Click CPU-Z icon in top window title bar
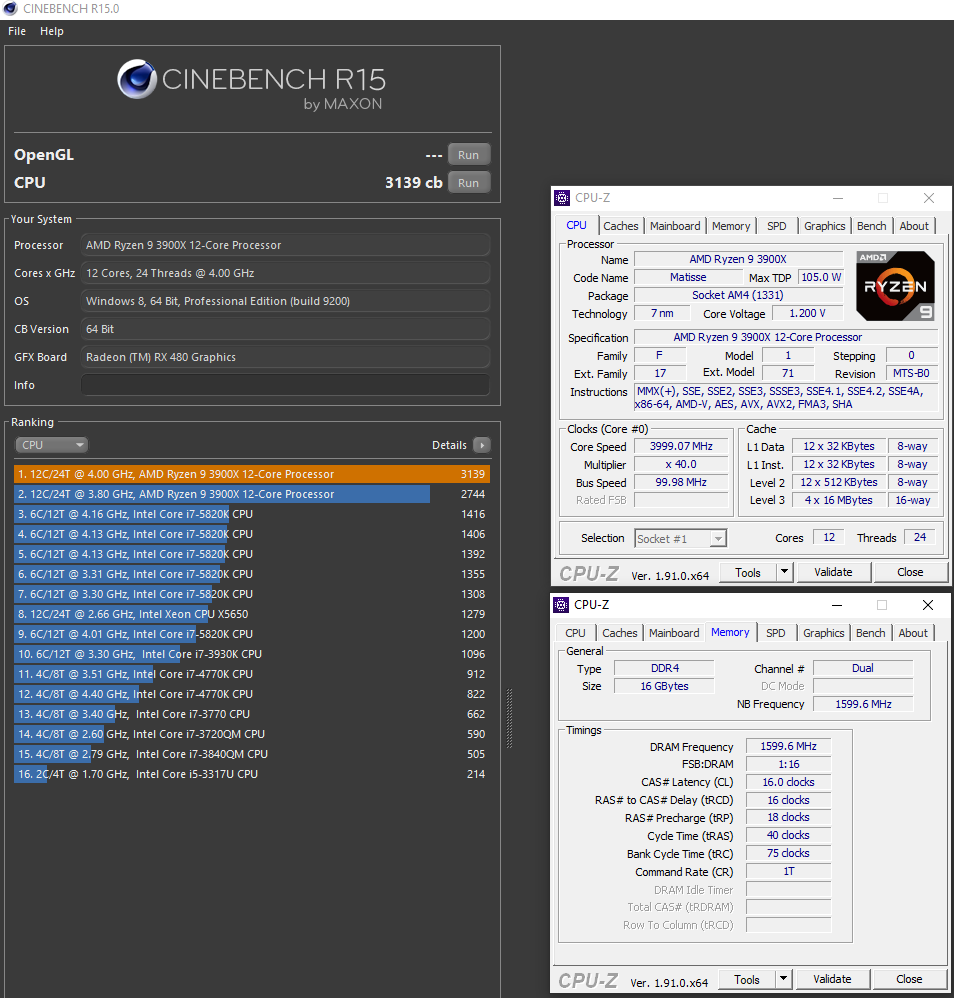The height and width of the screenshot is (998, 954). 562,198
